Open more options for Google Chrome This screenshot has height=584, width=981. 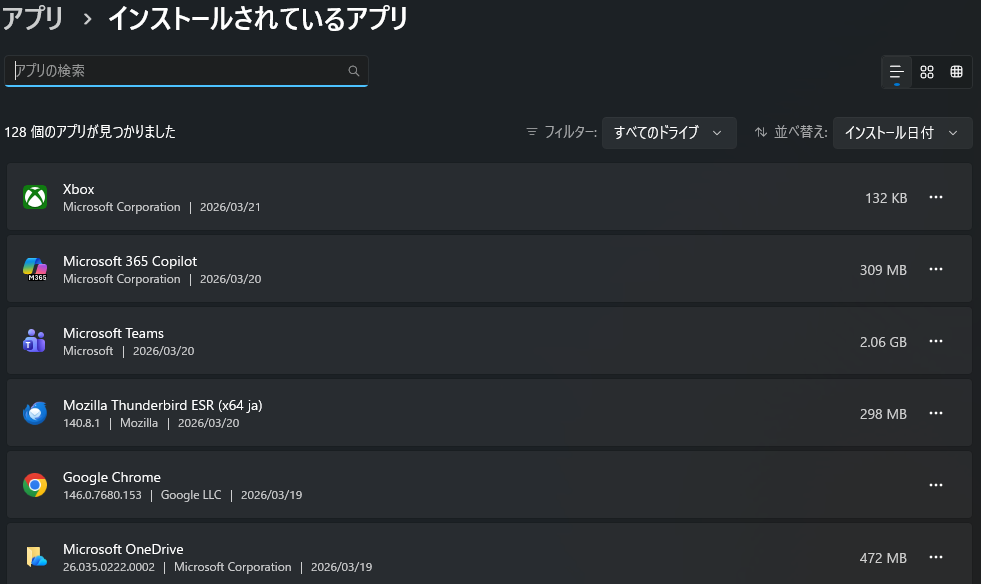(935, 485)
